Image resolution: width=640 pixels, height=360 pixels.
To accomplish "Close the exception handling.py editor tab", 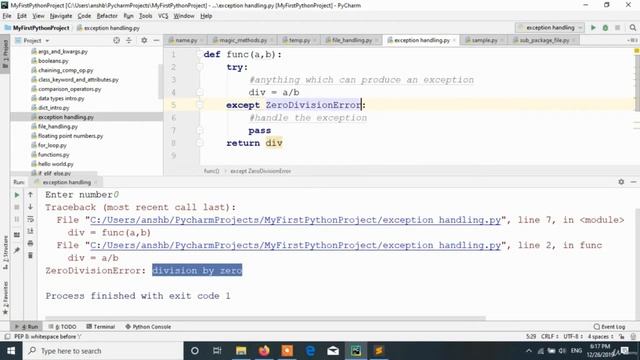I will 454,40.
